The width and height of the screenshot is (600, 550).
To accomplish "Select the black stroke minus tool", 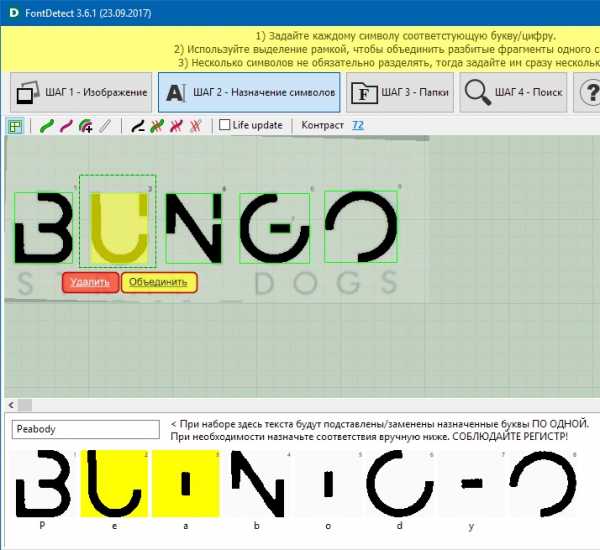I will (138, 126).
